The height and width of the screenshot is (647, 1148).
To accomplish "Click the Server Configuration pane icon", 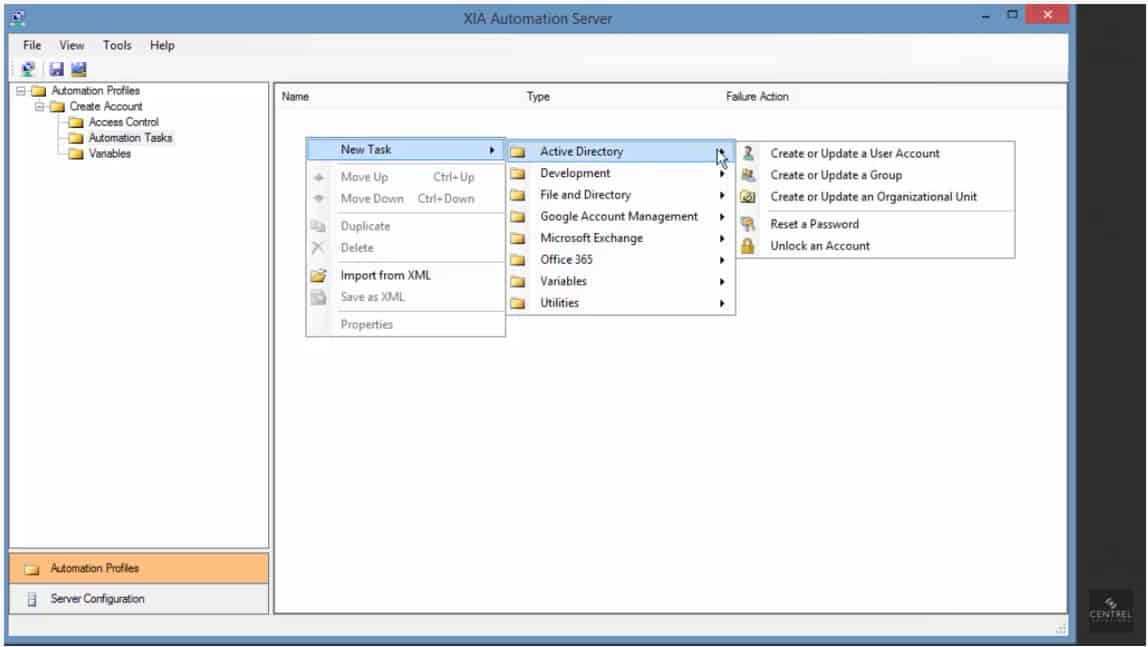I will [x=31, y=599].
